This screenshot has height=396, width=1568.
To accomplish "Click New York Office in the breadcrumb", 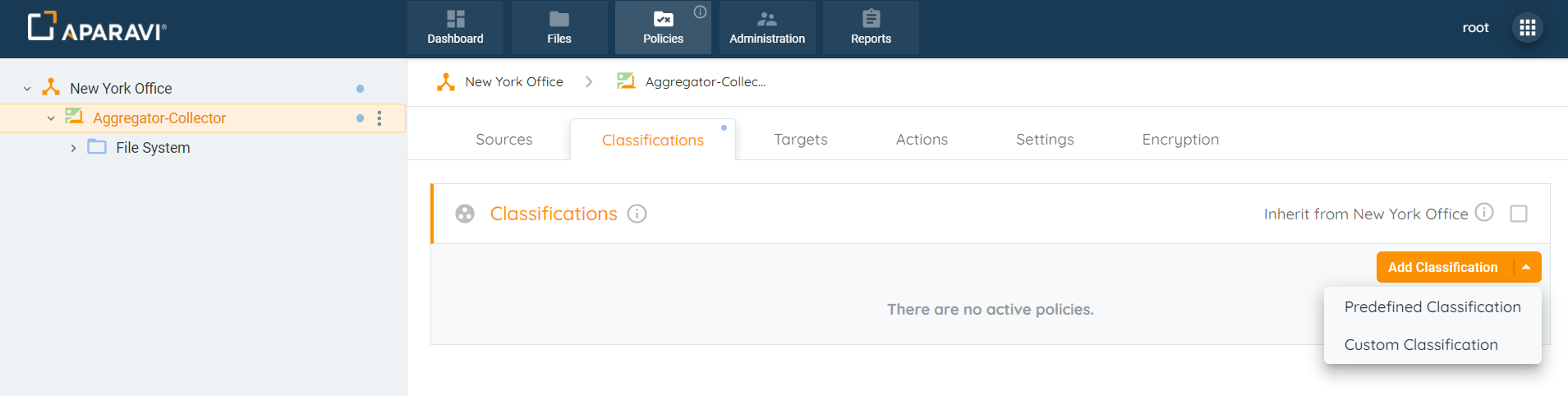I will pyautogui.click(x=513, y=82).
